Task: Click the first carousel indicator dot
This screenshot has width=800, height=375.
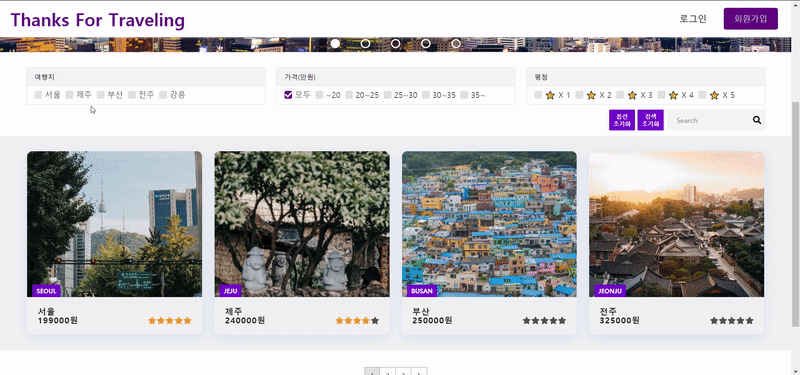Action: pyautogui.click(x=335, y=44)
